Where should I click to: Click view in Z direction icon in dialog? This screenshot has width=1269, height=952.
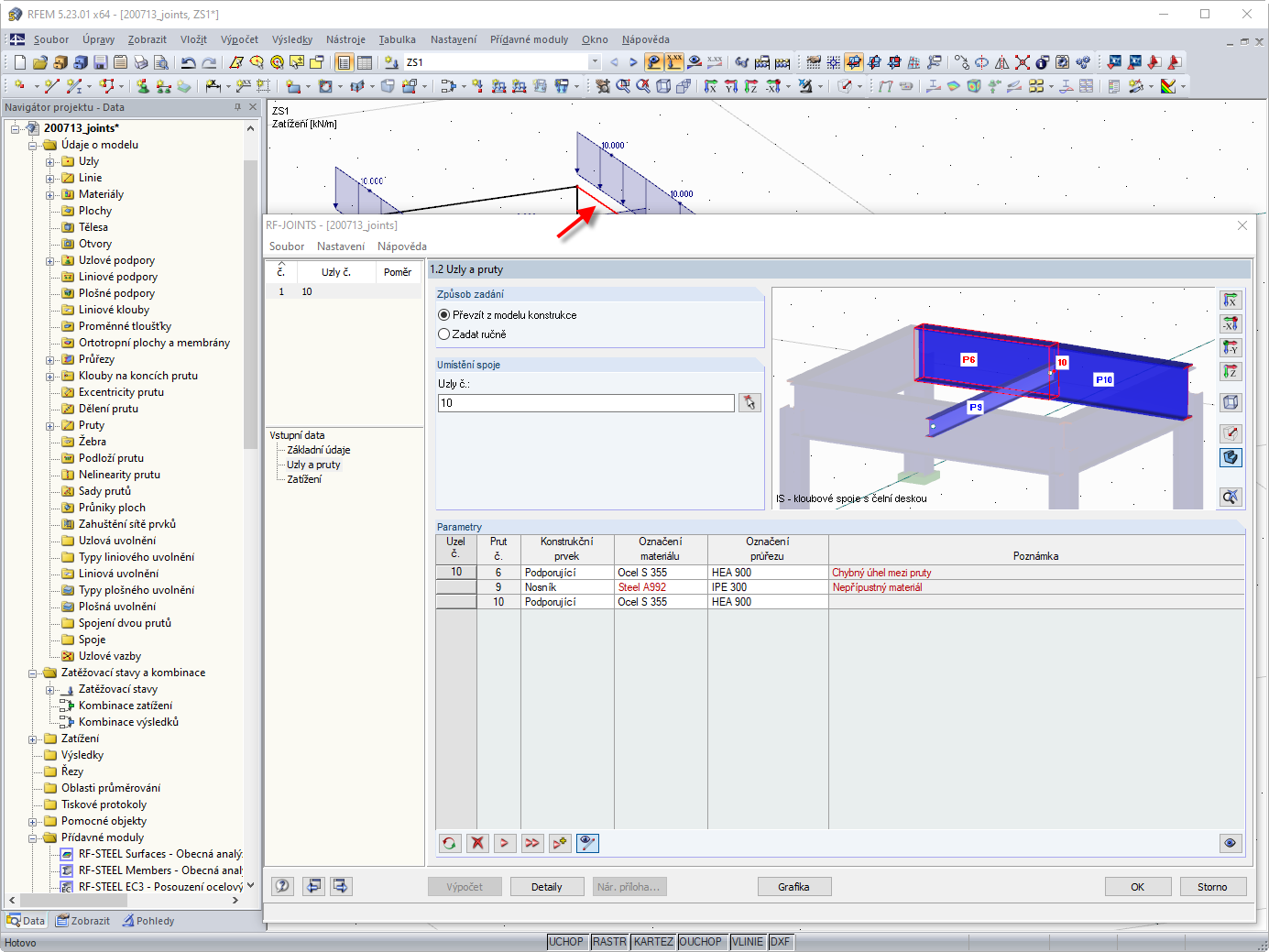[x=1231, y=371]
